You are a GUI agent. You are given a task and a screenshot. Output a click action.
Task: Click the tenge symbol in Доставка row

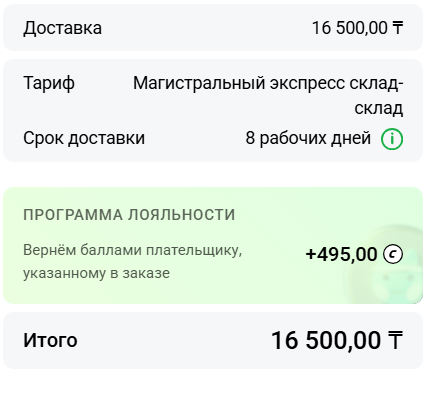tap(398, 28)
